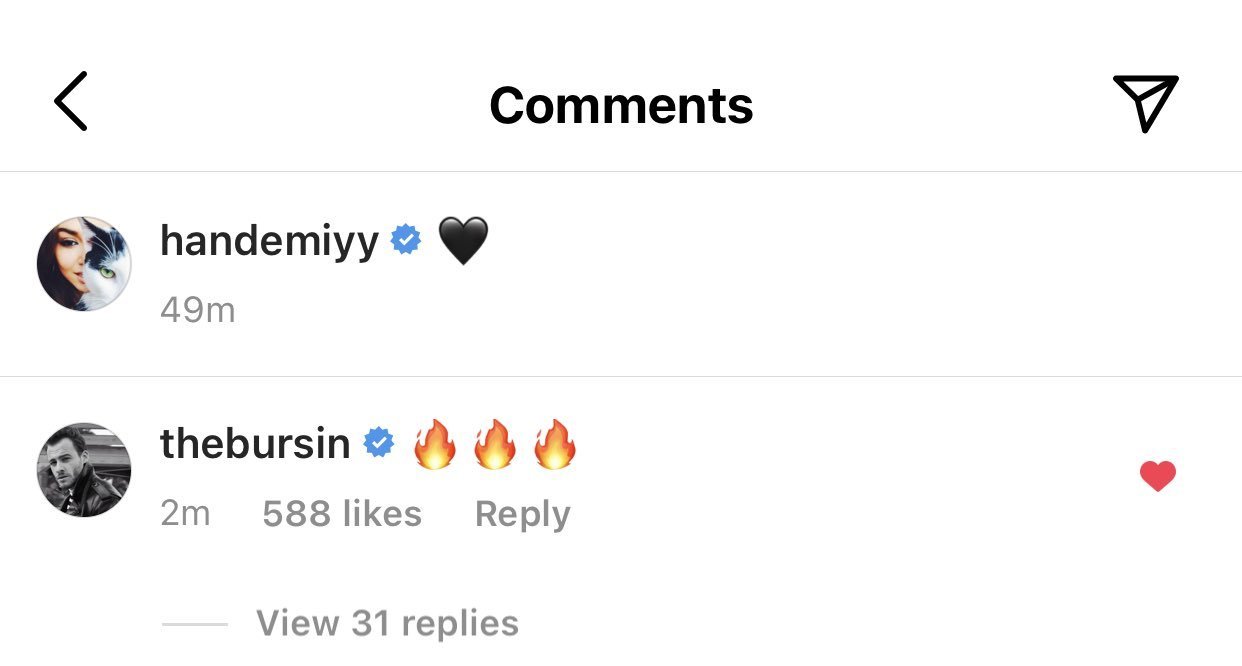The image size is (1242, 666).
Task: Reply to thebursin's comment
Action: [x=522, y=514]
